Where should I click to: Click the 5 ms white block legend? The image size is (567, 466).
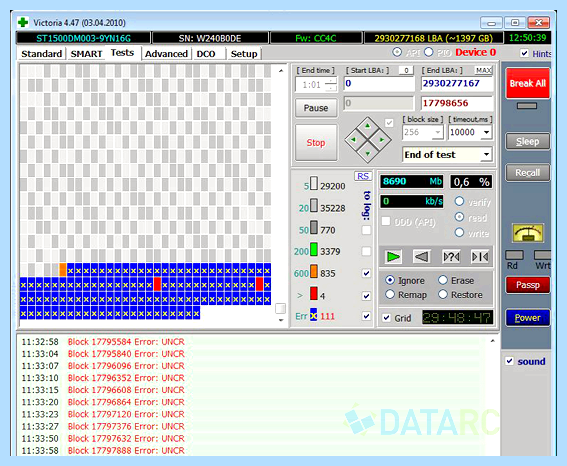[x=314, y=183]
